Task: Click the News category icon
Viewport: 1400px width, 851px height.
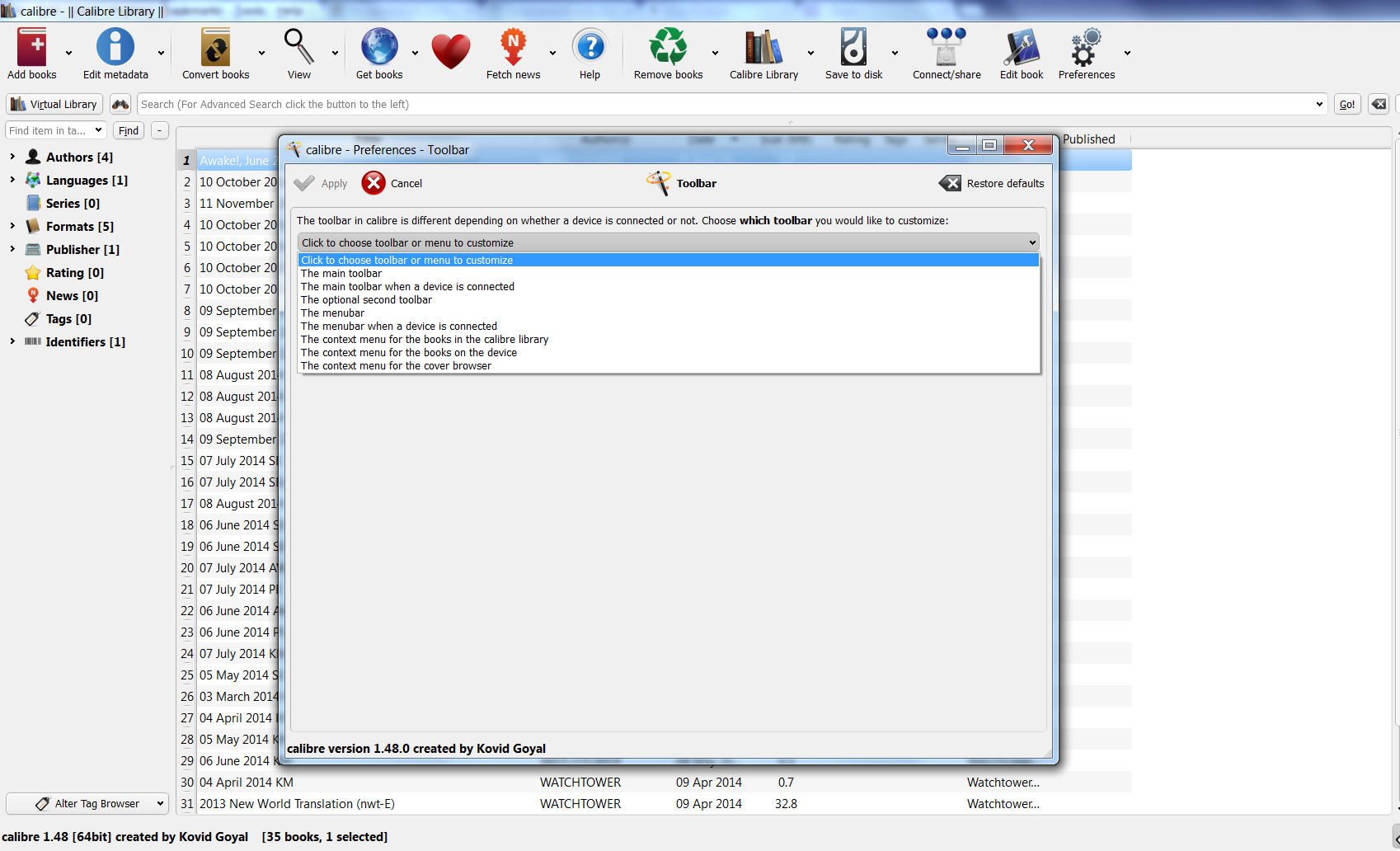Action: pos(33,295)
